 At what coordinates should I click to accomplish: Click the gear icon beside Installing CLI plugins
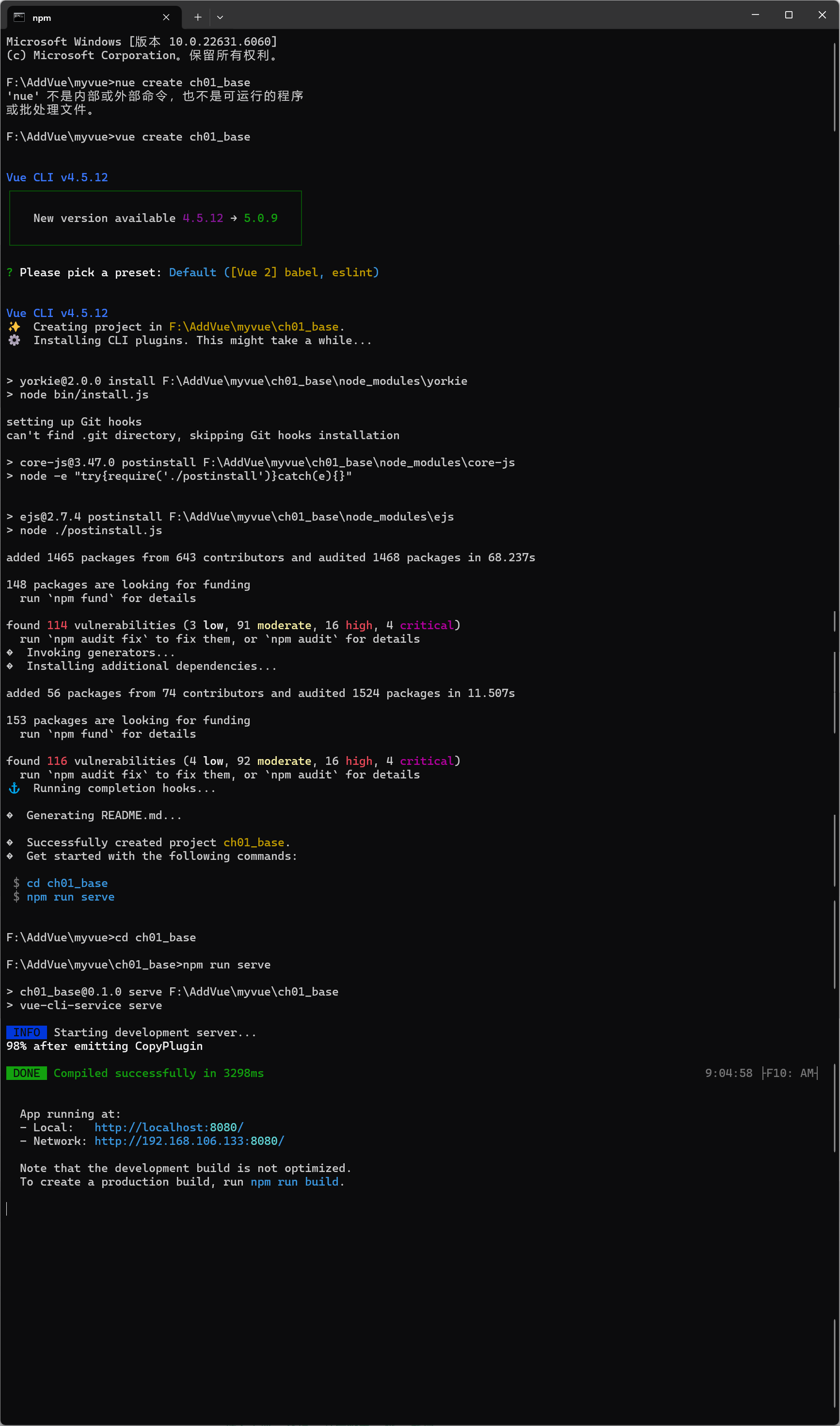click(x=14, y=340)
